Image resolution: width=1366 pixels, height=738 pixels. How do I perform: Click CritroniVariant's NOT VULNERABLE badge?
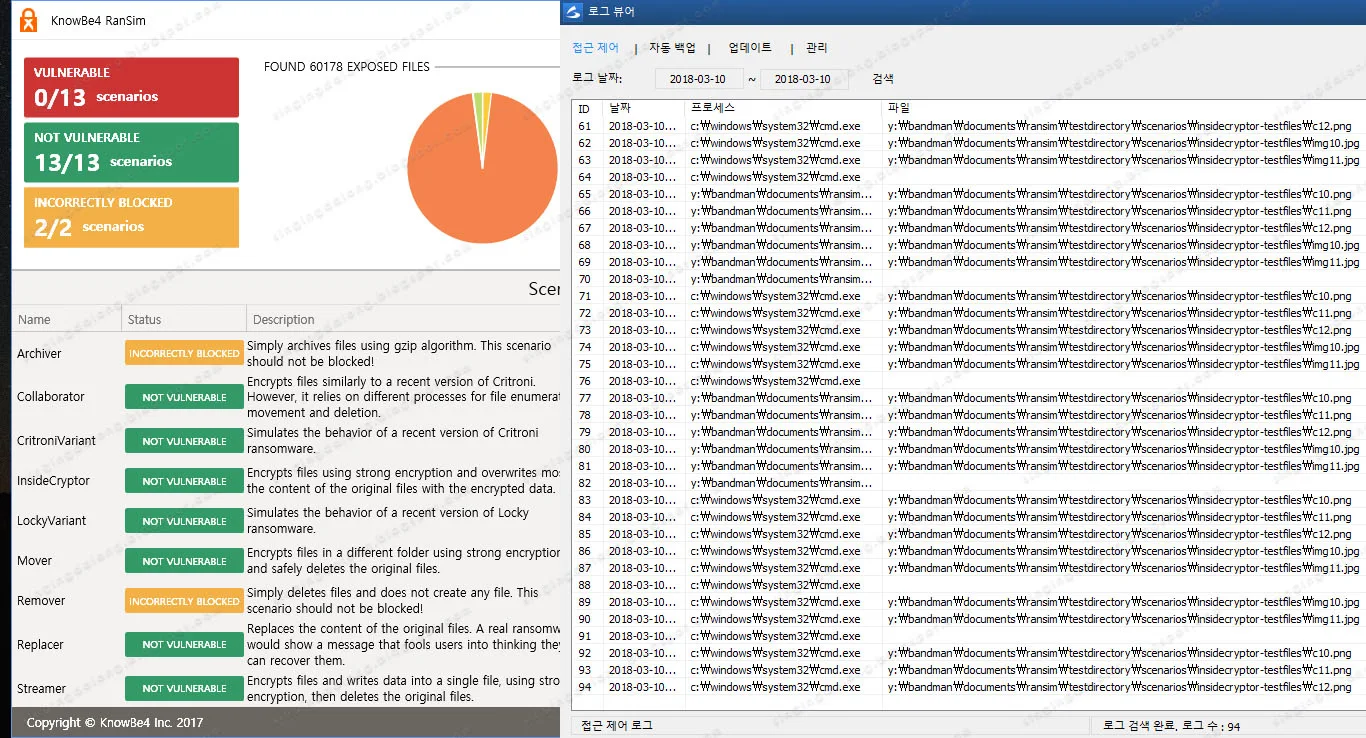click(184, 441)
